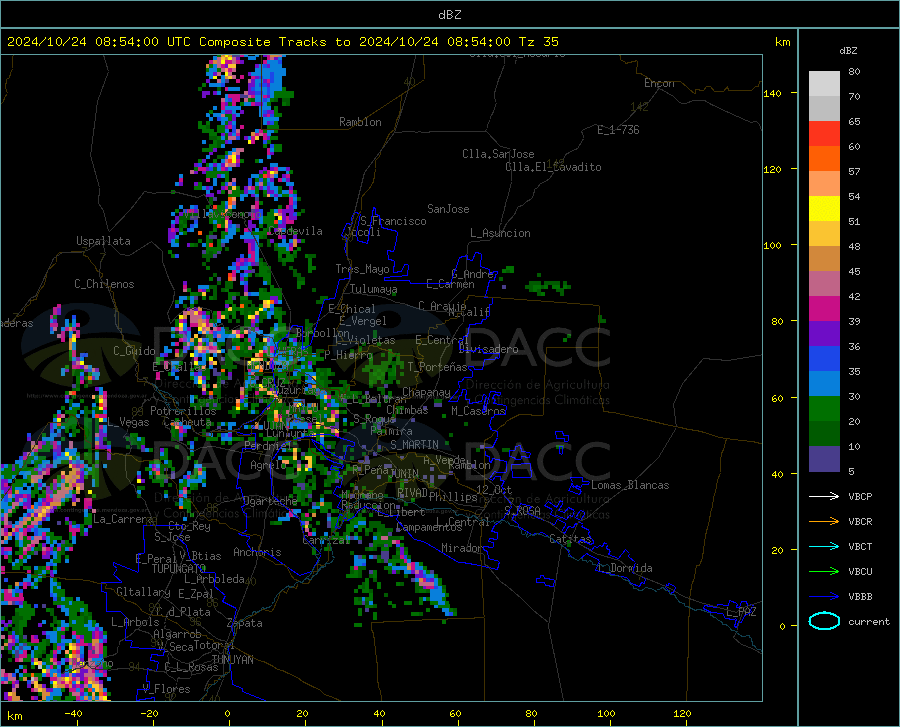Select the Potrerillos map label
Viewport: 900px width, 727px height.
pos(183,411)
